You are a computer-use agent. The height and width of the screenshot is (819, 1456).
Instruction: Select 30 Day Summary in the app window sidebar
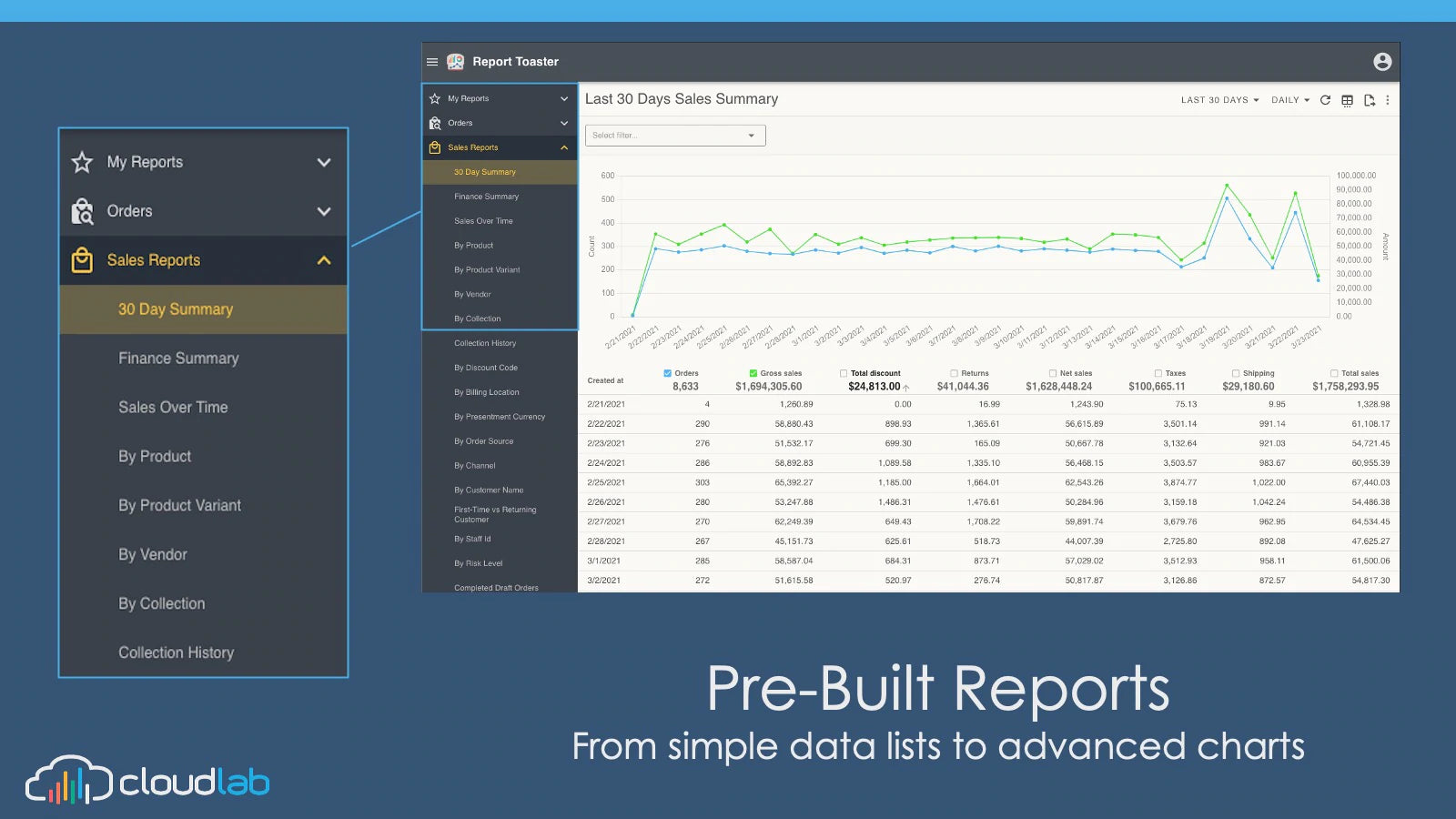(x=500, y=172)
